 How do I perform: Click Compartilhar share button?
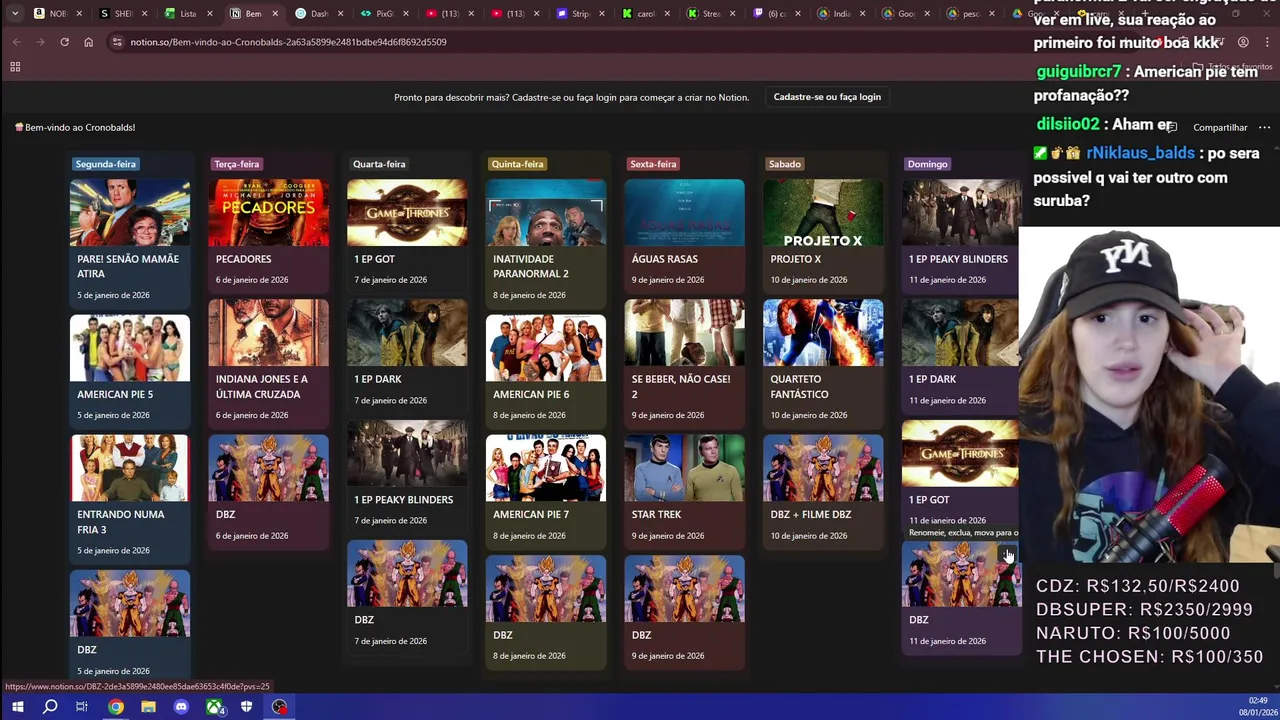tap(1220, 127)
